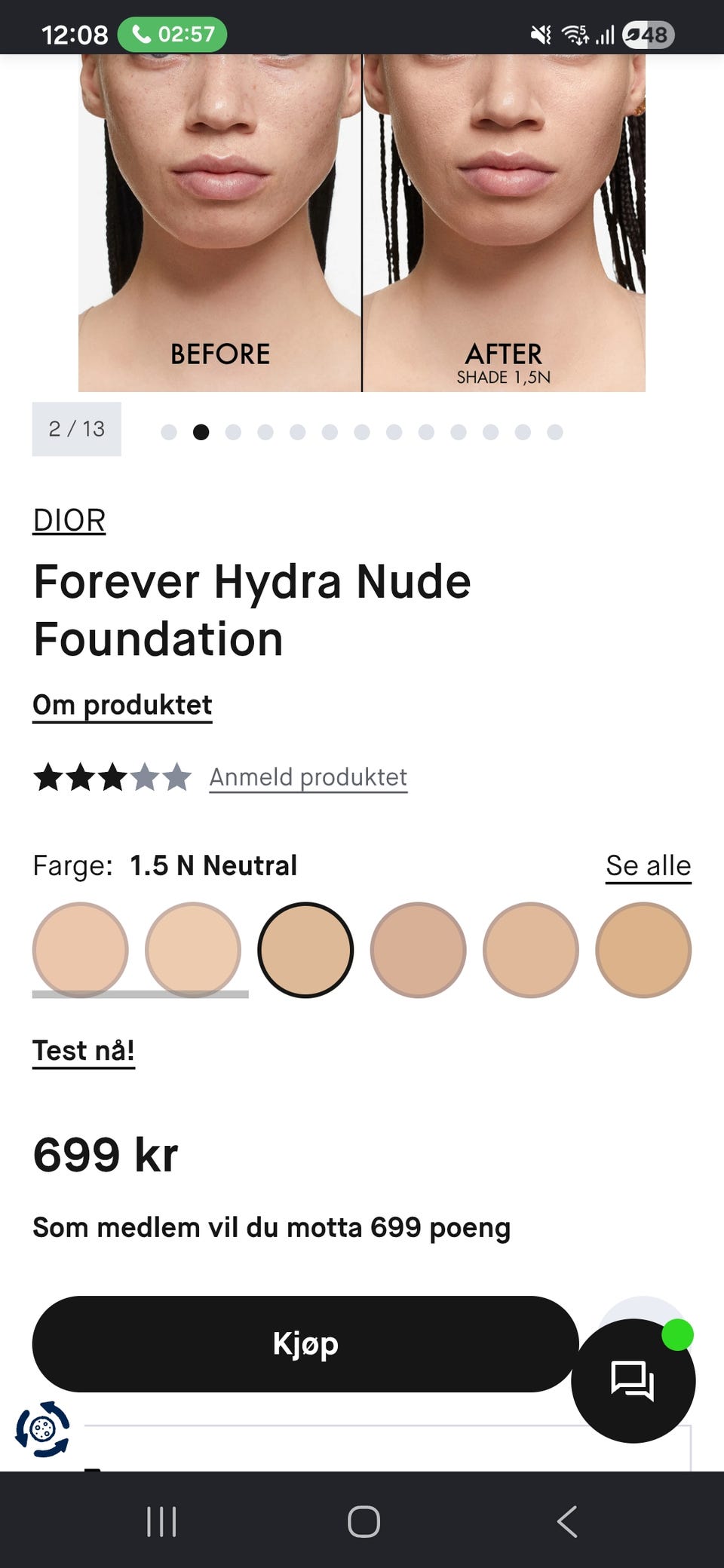Screen dimensions: 724x1568
Task: Open the chat support bubble icon
Action: (633, 1380)
